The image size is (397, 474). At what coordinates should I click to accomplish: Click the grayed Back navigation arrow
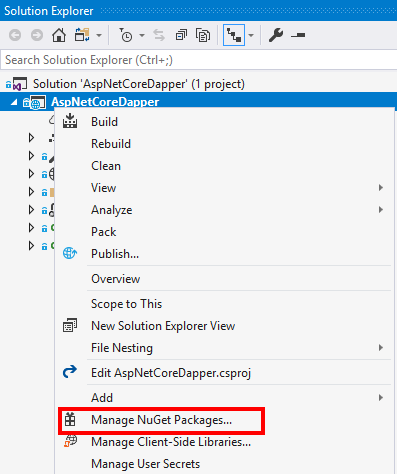point(15,35)
